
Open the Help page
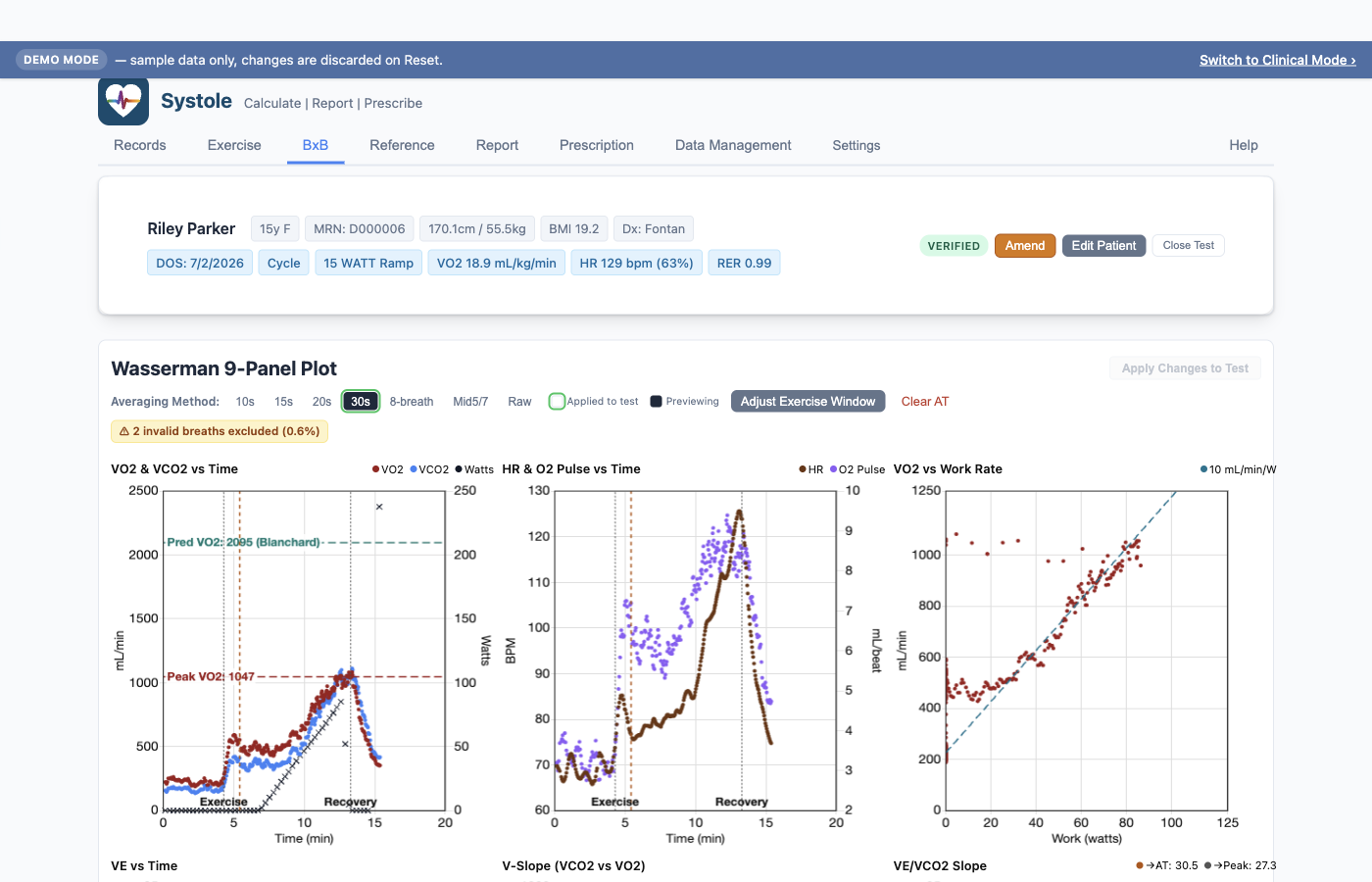1244,145
